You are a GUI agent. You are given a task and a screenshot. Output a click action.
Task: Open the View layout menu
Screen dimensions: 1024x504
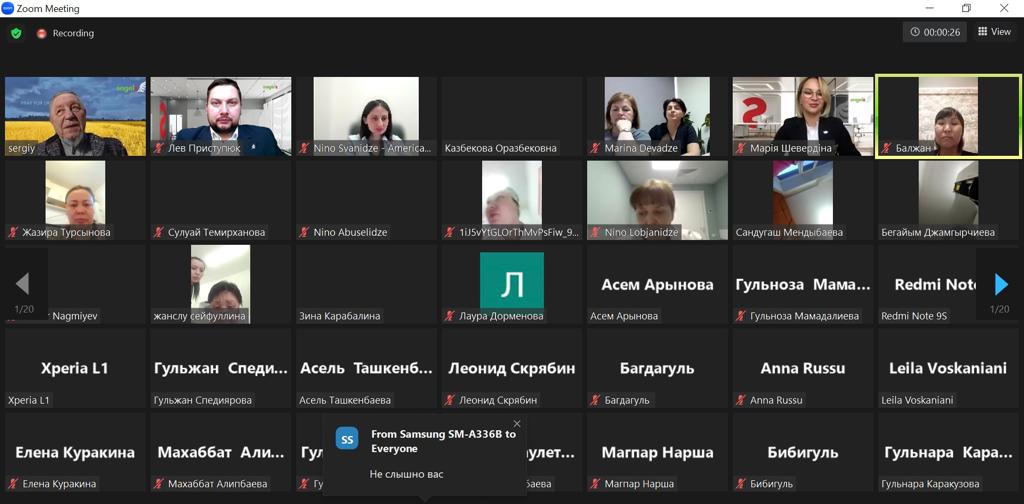pos(994,31)
